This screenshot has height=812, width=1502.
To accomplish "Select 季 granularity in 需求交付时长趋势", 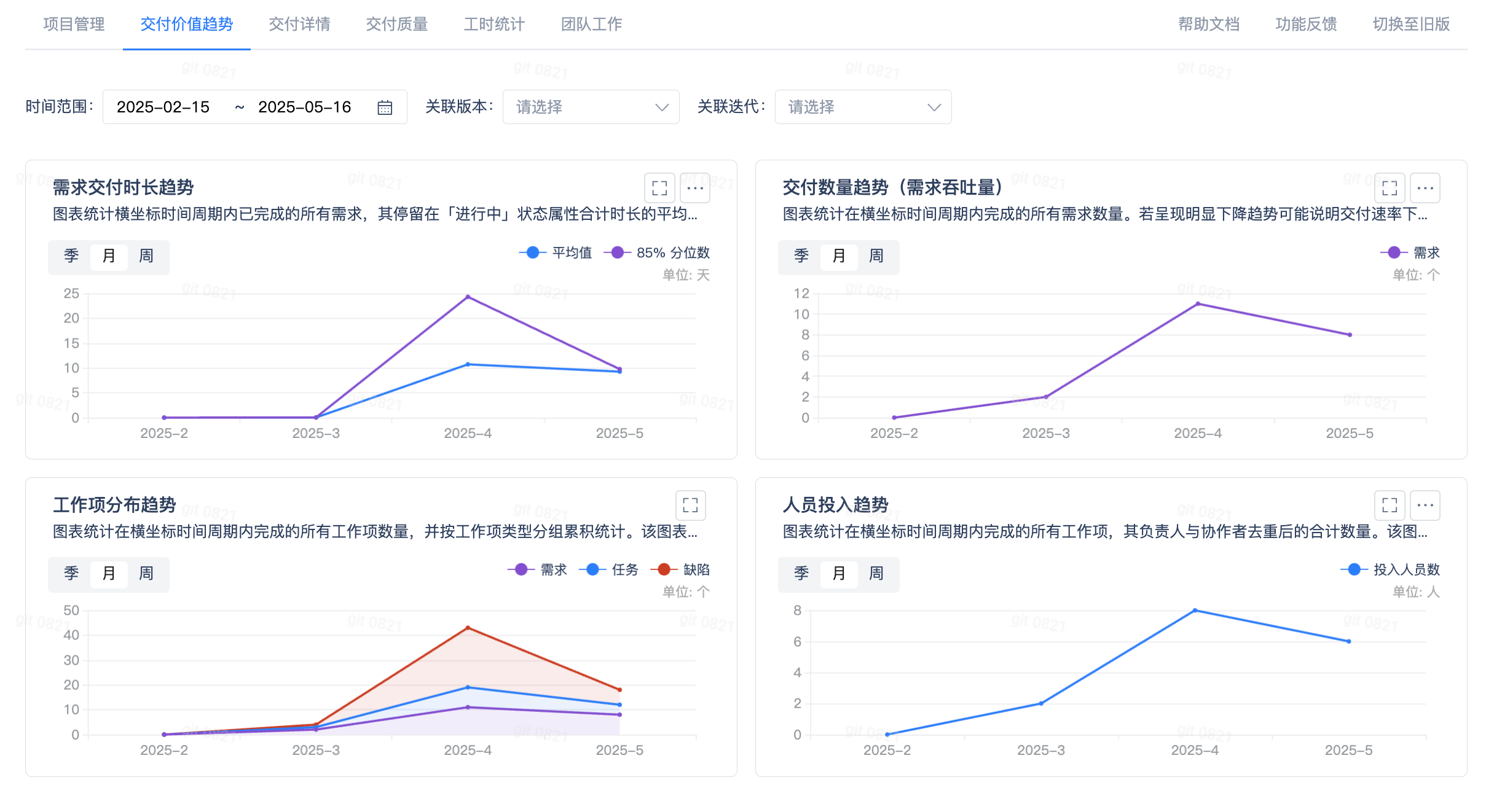I will (71, 256).
